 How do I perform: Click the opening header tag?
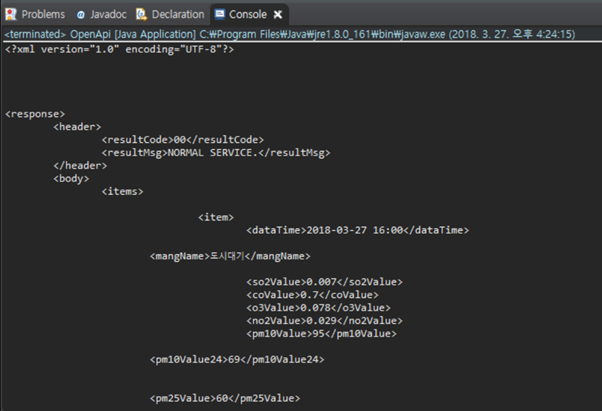tap(77, 127)
